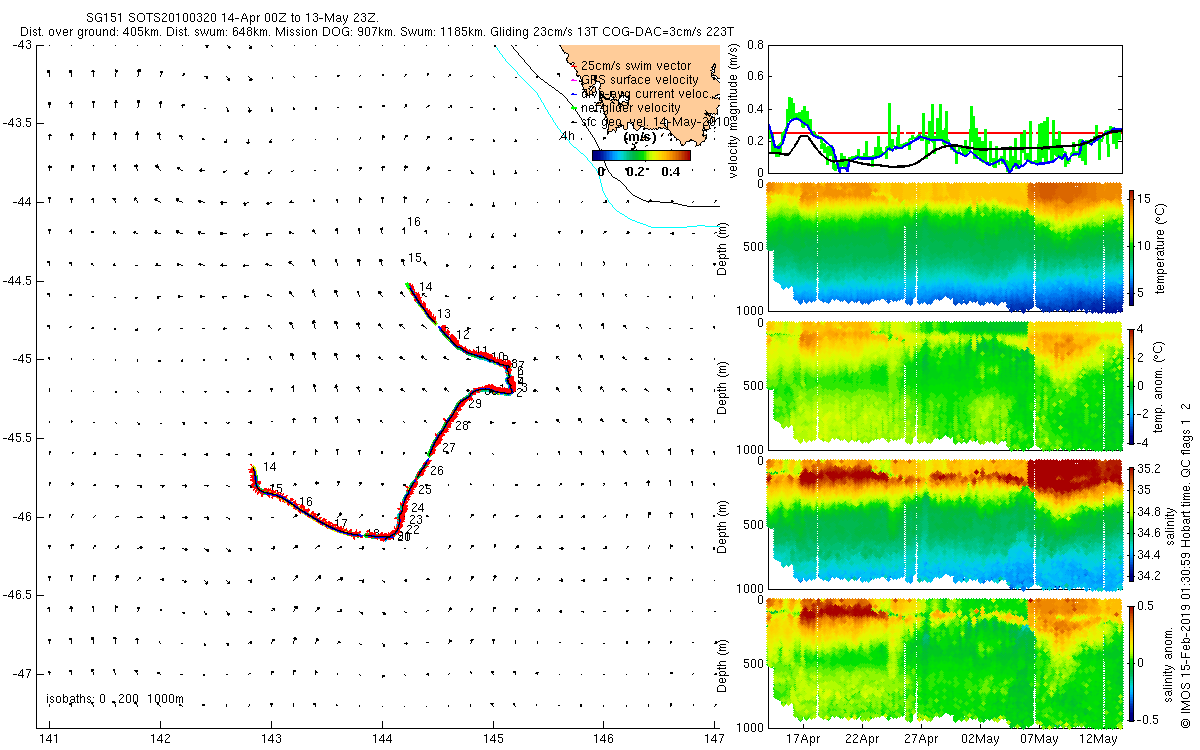The height and width of the screenshot is (750, 1200).
Task: Click the '25cm/s swim vector' legend entry
Action: coord(635,66)
